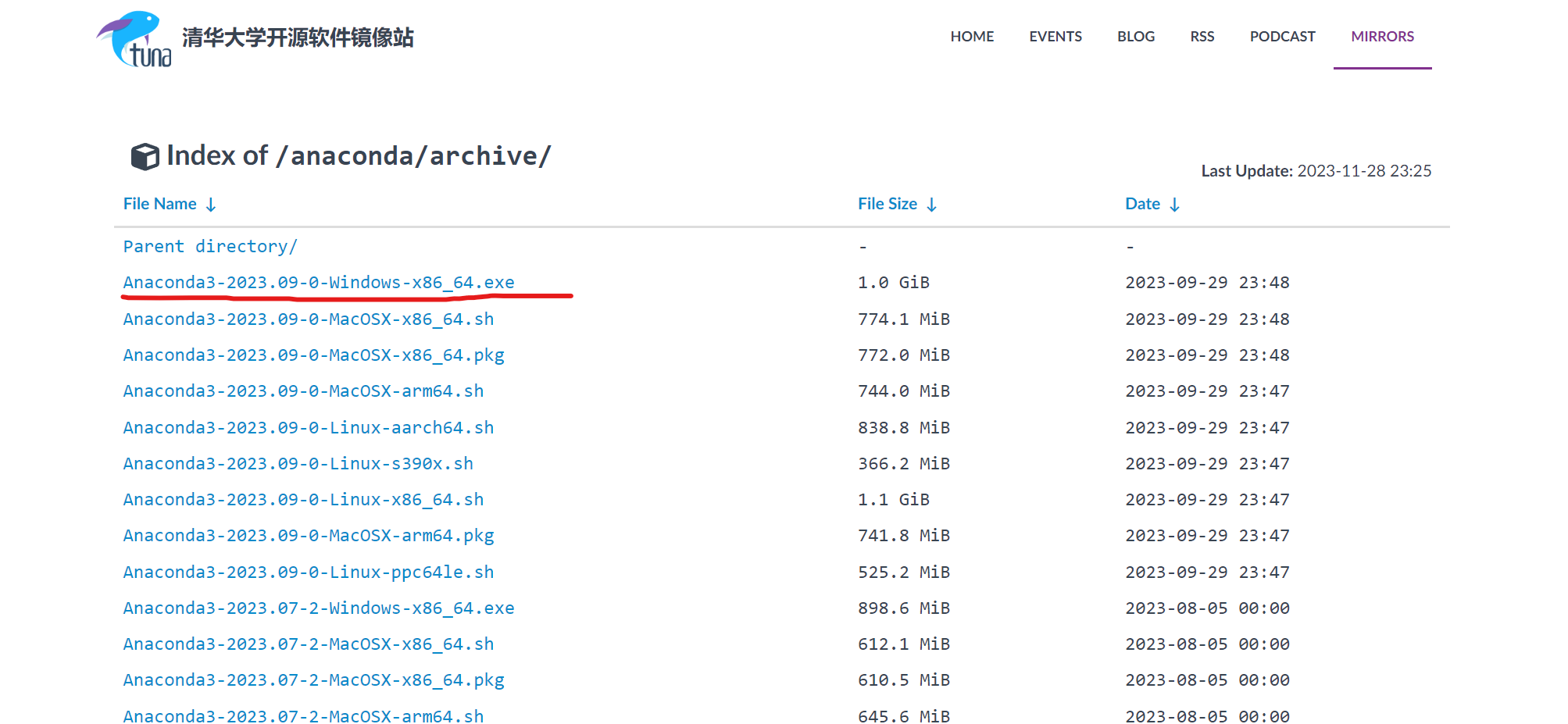Download Anaconda3-2023.07-2-MacOSX-arm64.sh
Viewport: 1568px width, 724px height.
pos(304,717)
